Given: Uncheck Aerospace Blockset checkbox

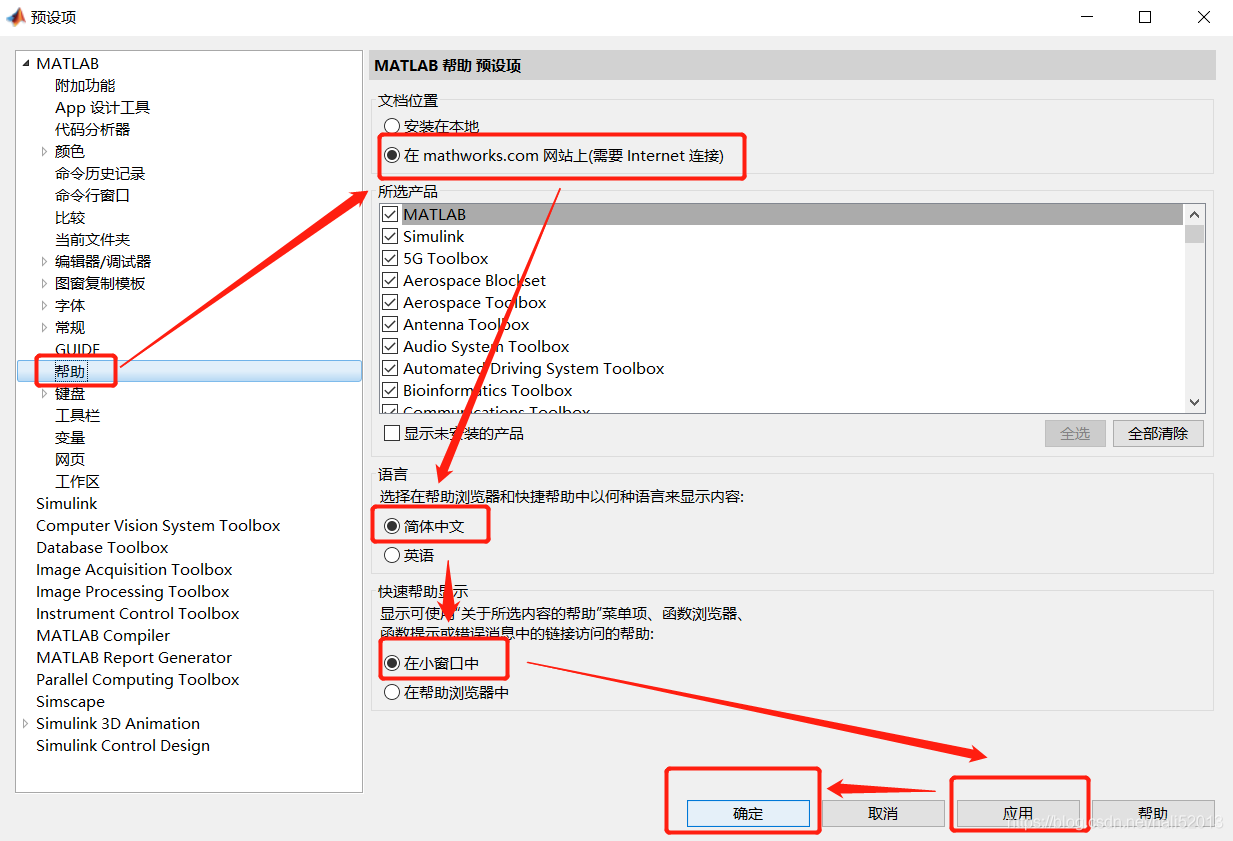Looking at the screenshot, I should pos(391,280).
